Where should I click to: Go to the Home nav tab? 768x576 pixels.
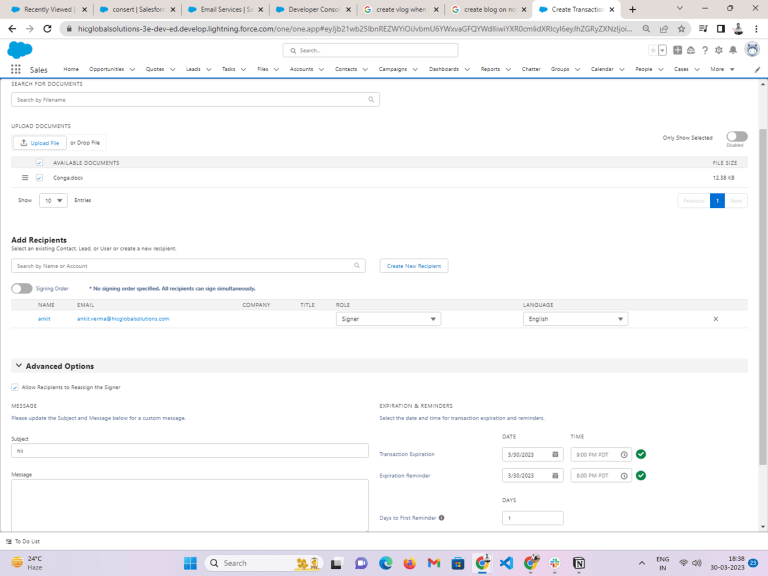pos(71,69)
